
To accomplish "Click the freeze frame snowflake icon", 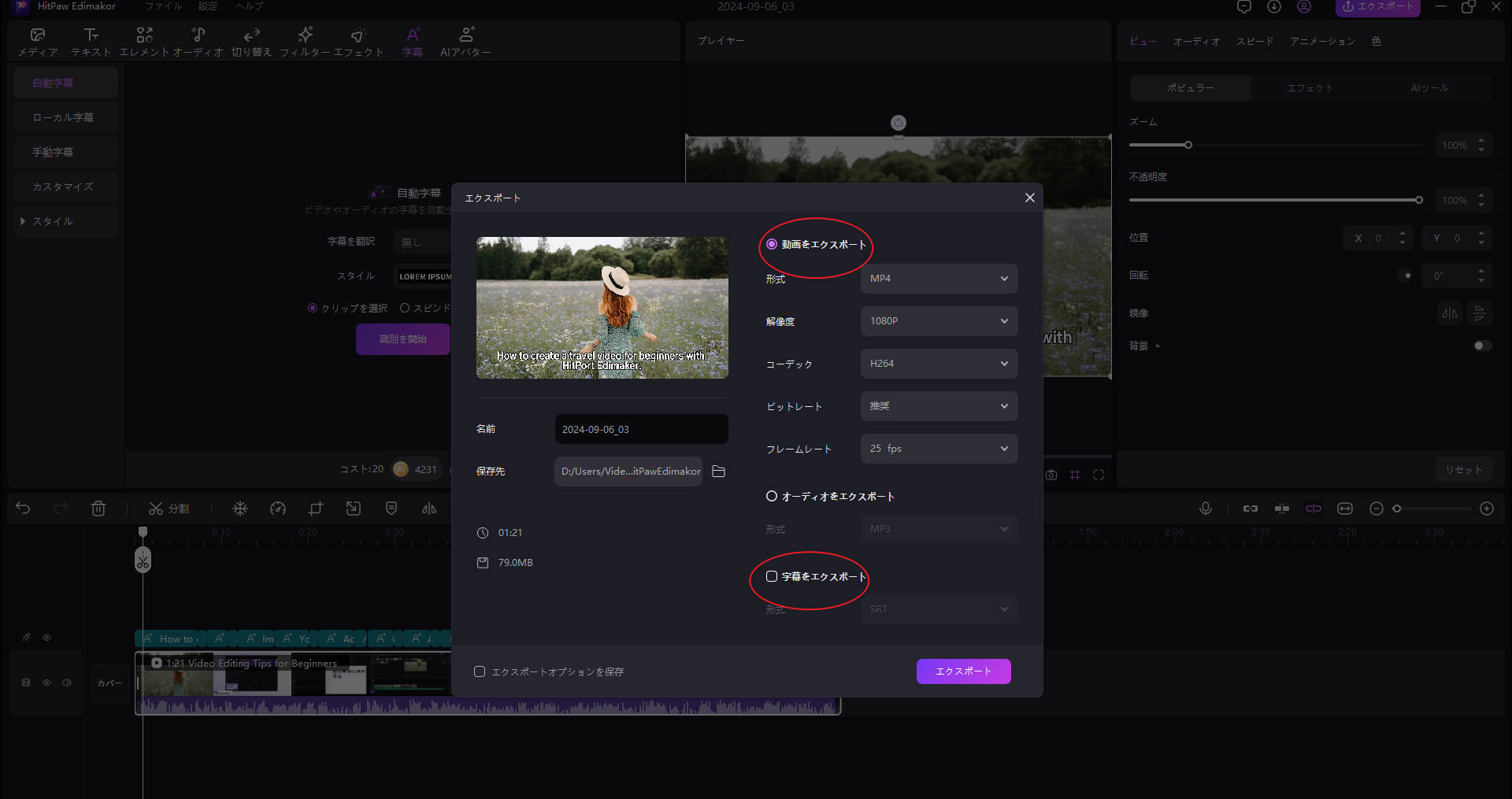I will click(240, 509).
